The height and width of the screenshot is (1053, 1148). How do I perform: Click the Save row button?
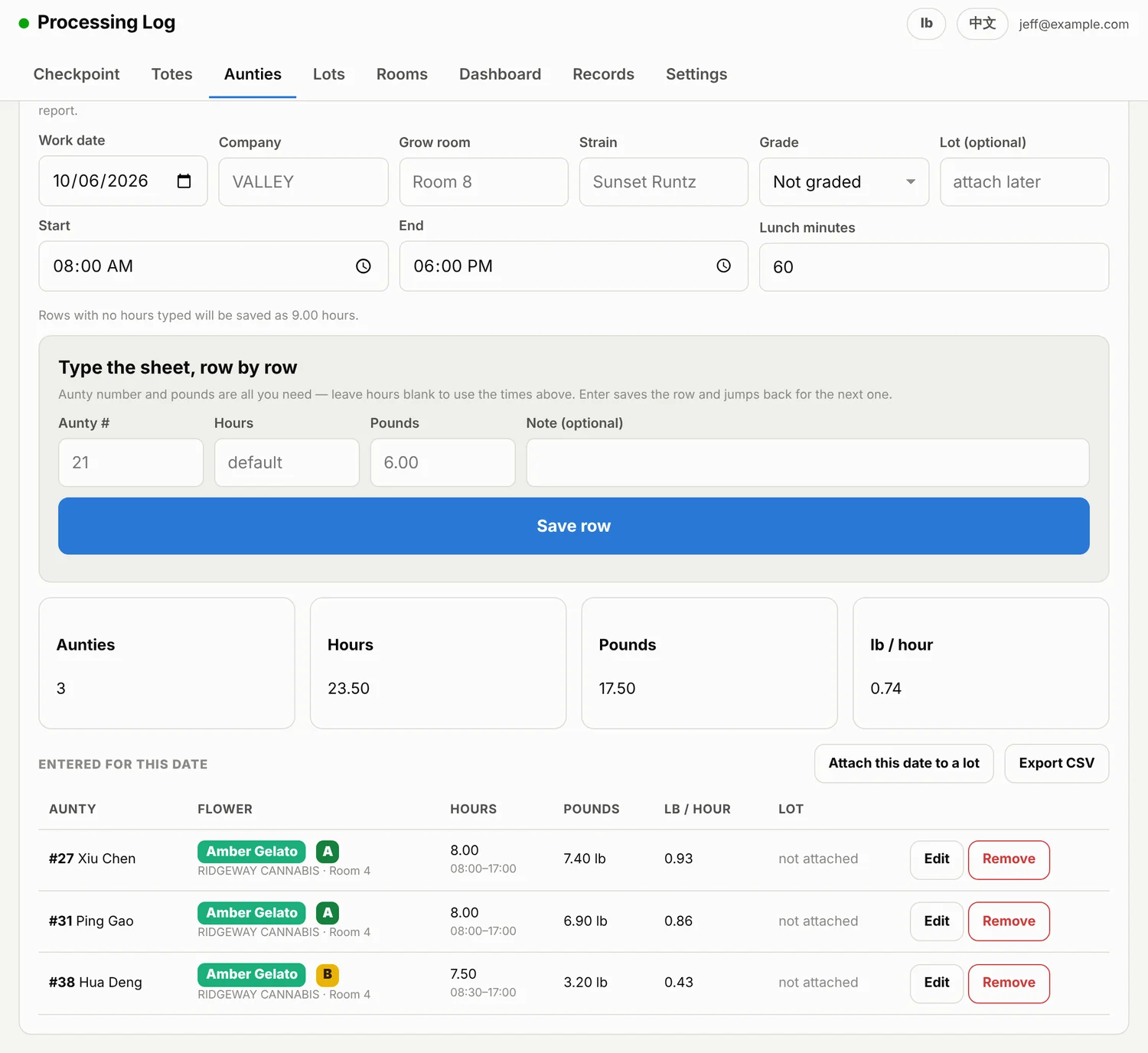[574, 526]
